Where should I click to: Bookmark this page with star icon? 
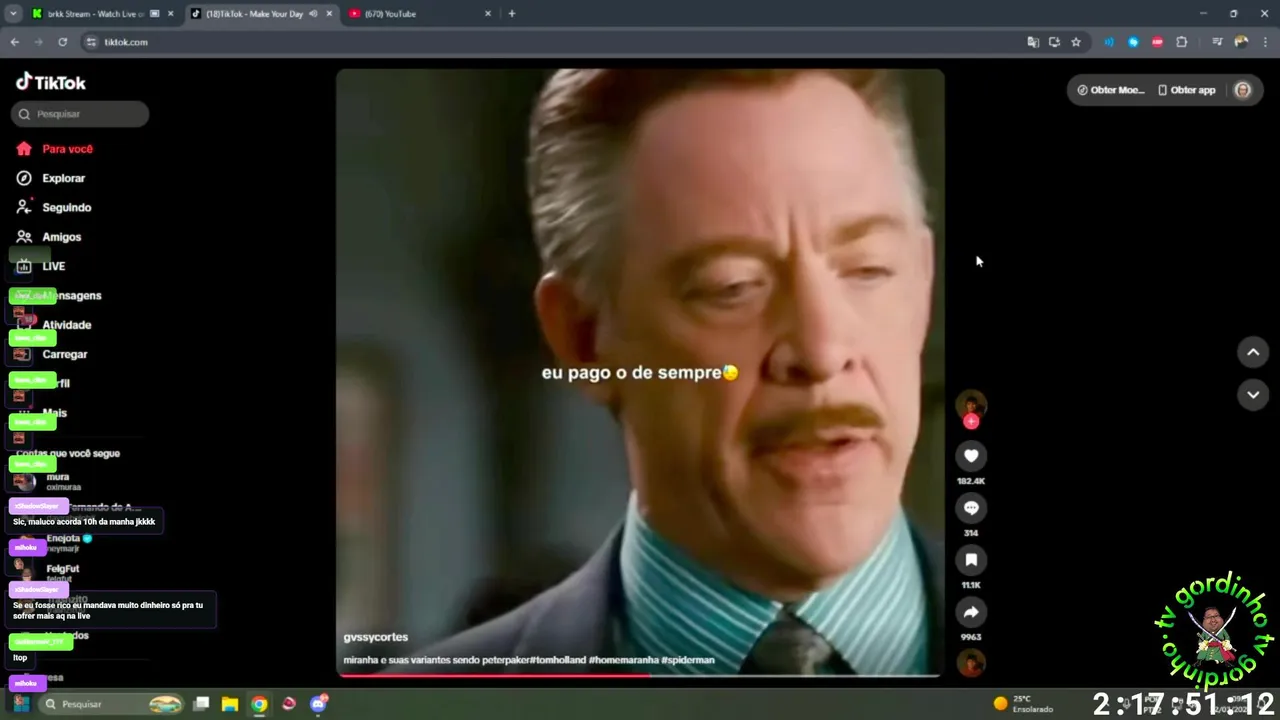tap(1076, 42)
